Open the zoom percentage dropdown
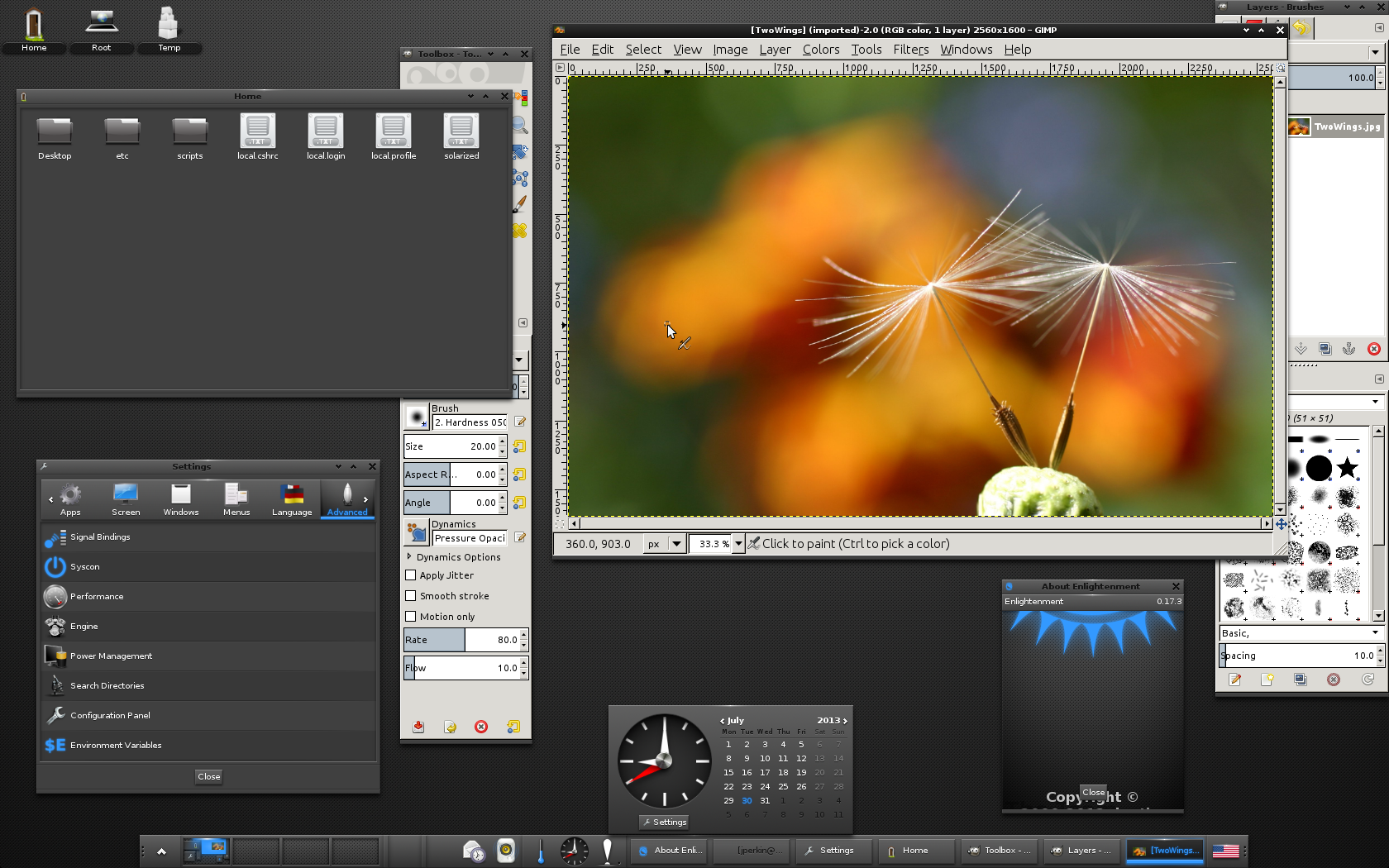This screenshot has width=1389, height=868. click(x=738, y=544)
